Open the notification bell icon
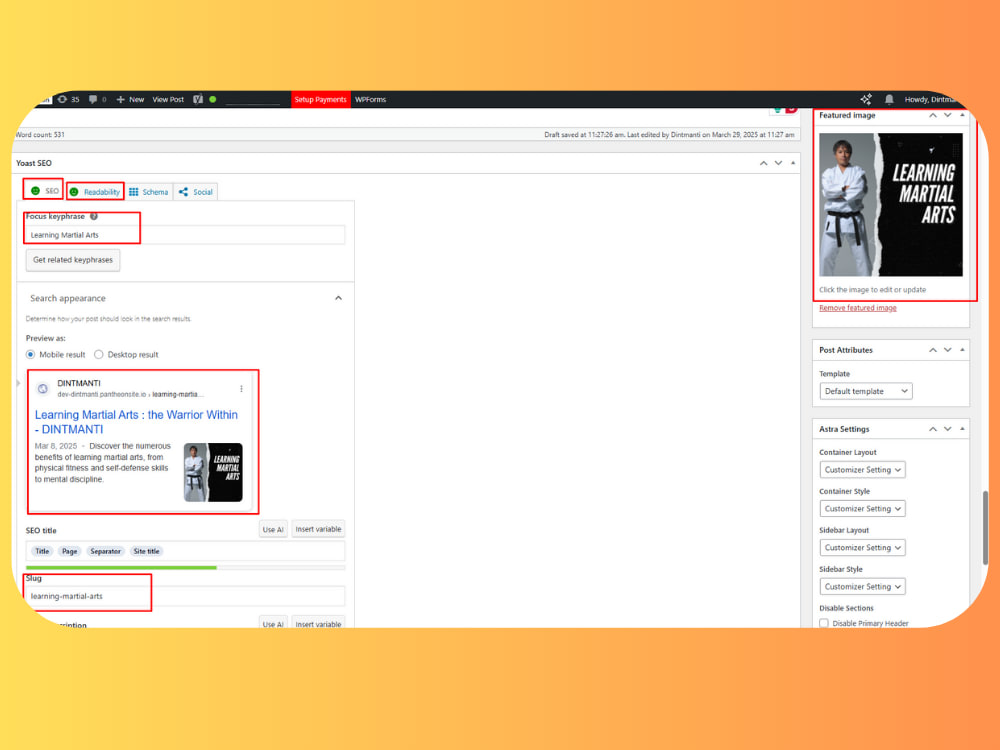The height and width of the screenshot is (750, 1000). (889, 99)
